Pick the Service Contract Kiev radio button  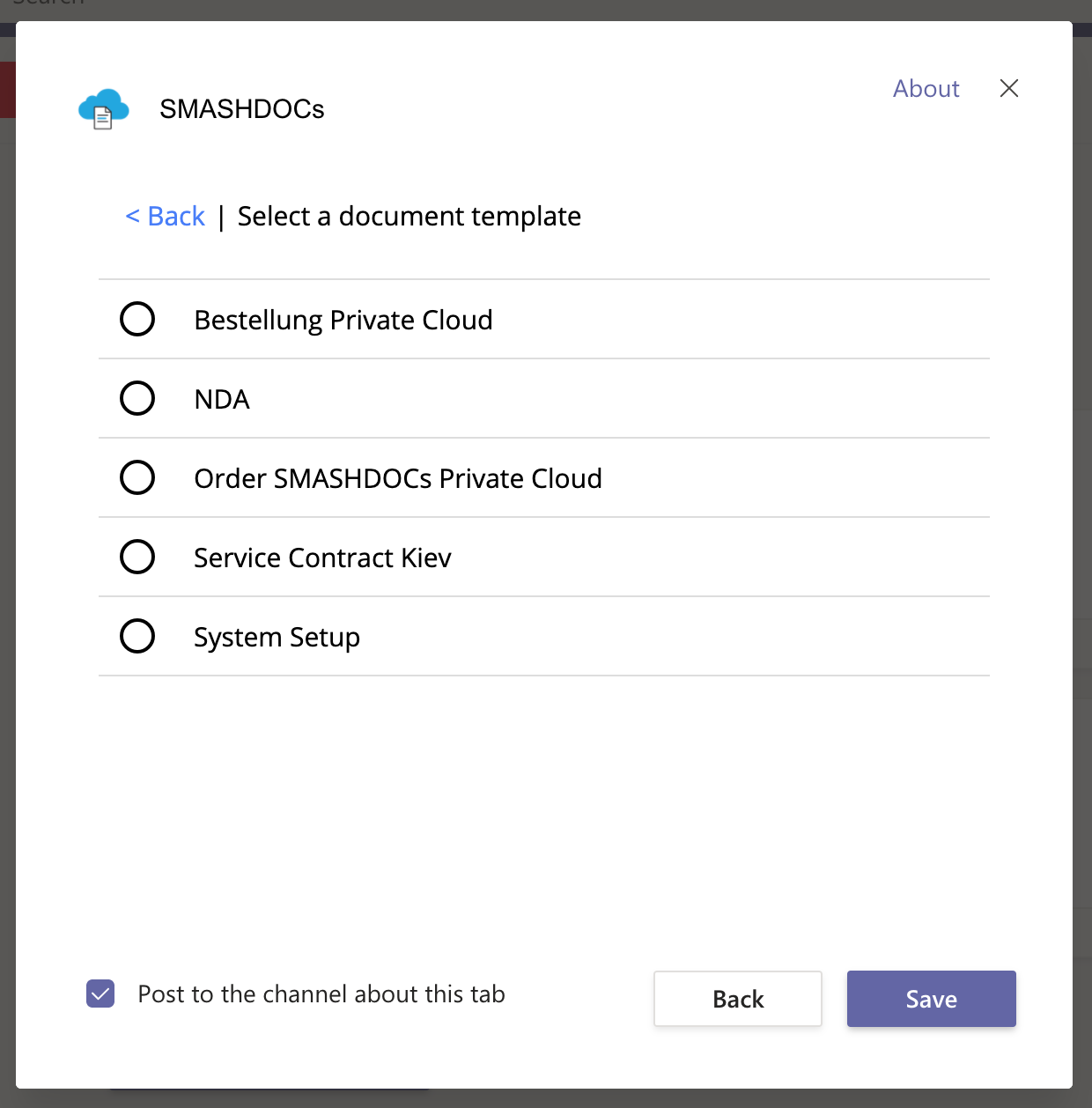(137, 557)
